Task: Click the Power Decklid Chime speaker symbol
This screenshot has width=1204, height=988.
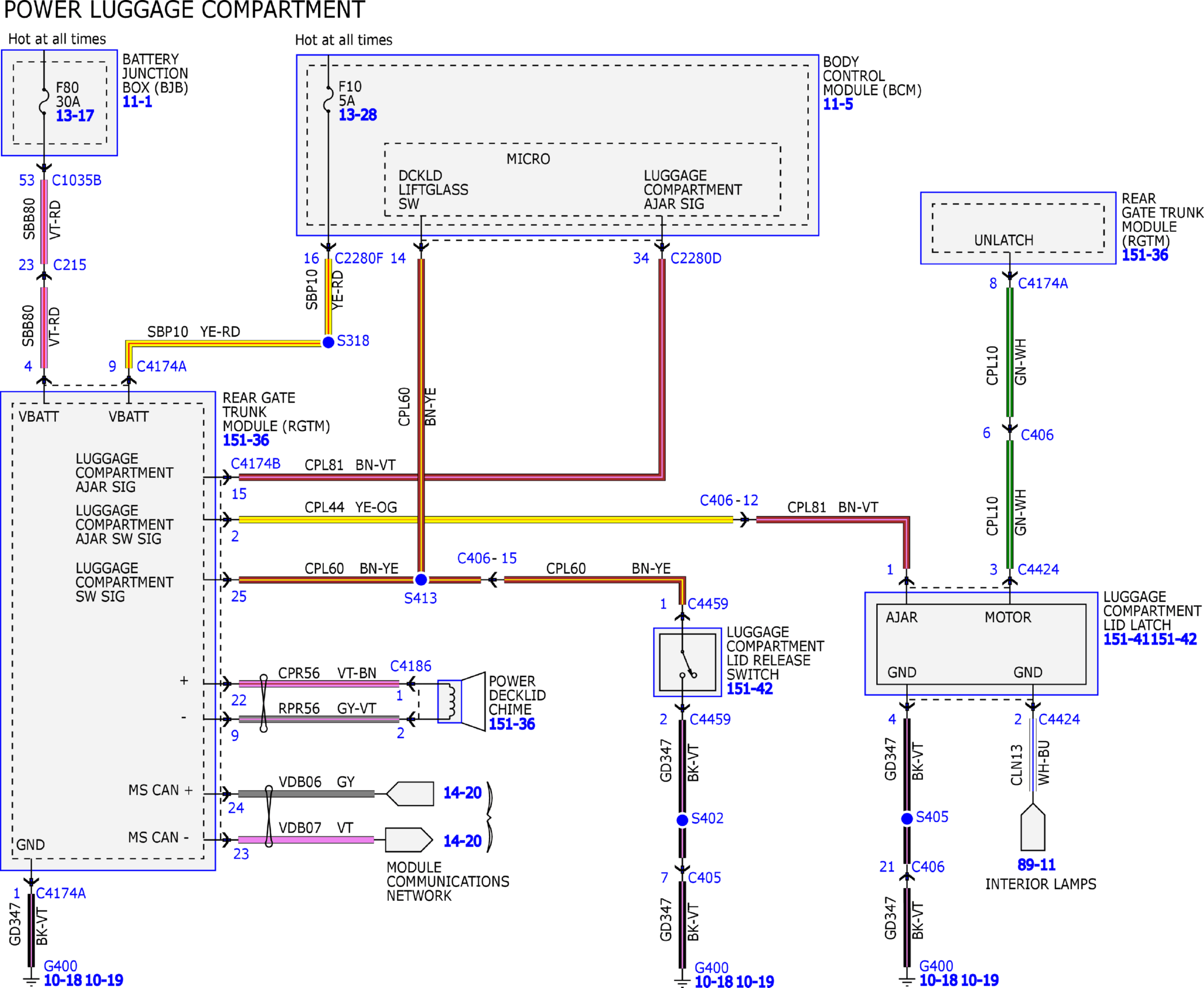Action: (x=461, y=701)
